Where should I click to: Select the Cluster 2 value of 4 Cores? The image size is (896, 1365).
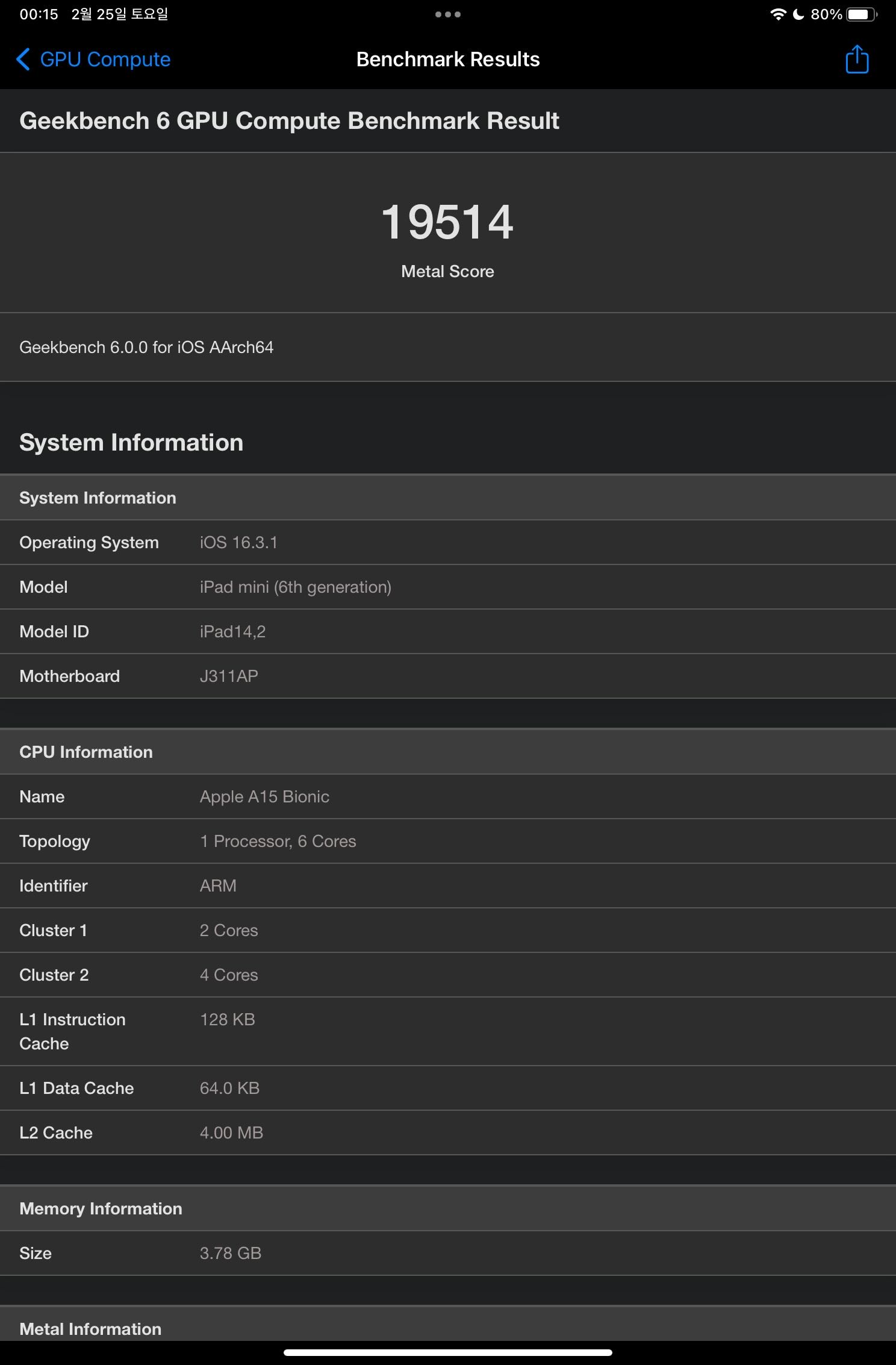coord(229,975)
